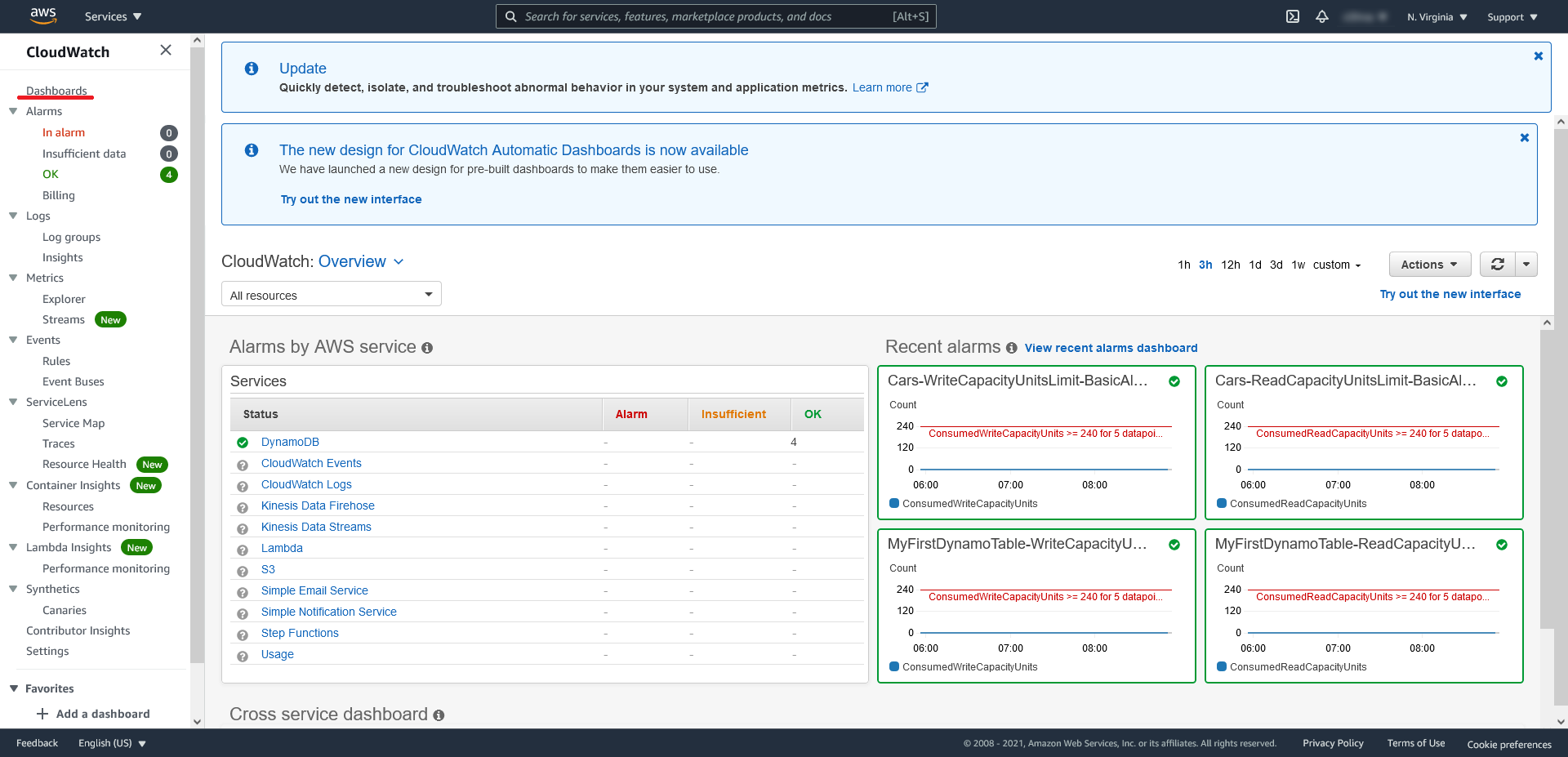Open notifications bell icon
The width and height of the screenshot is (1568, 757).
[x=1322, y=16]
